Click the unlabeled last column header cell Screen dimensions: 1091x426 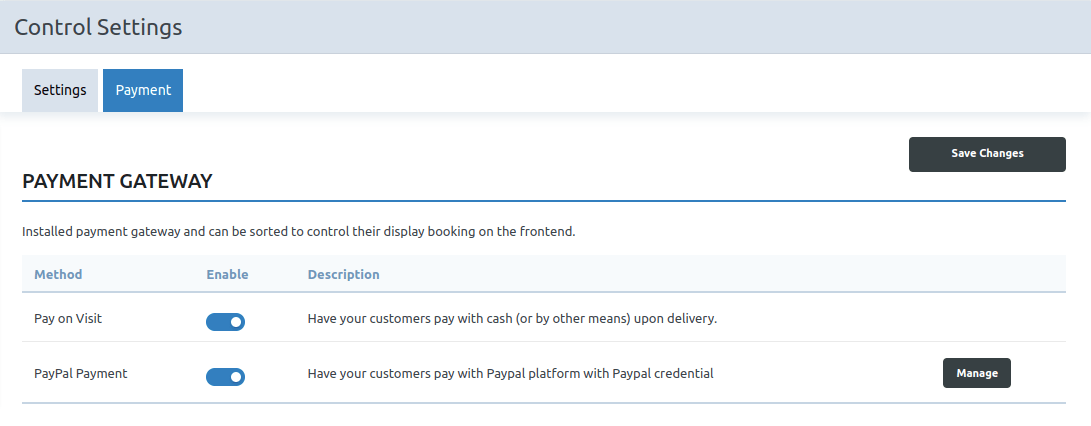click(976, 274)
